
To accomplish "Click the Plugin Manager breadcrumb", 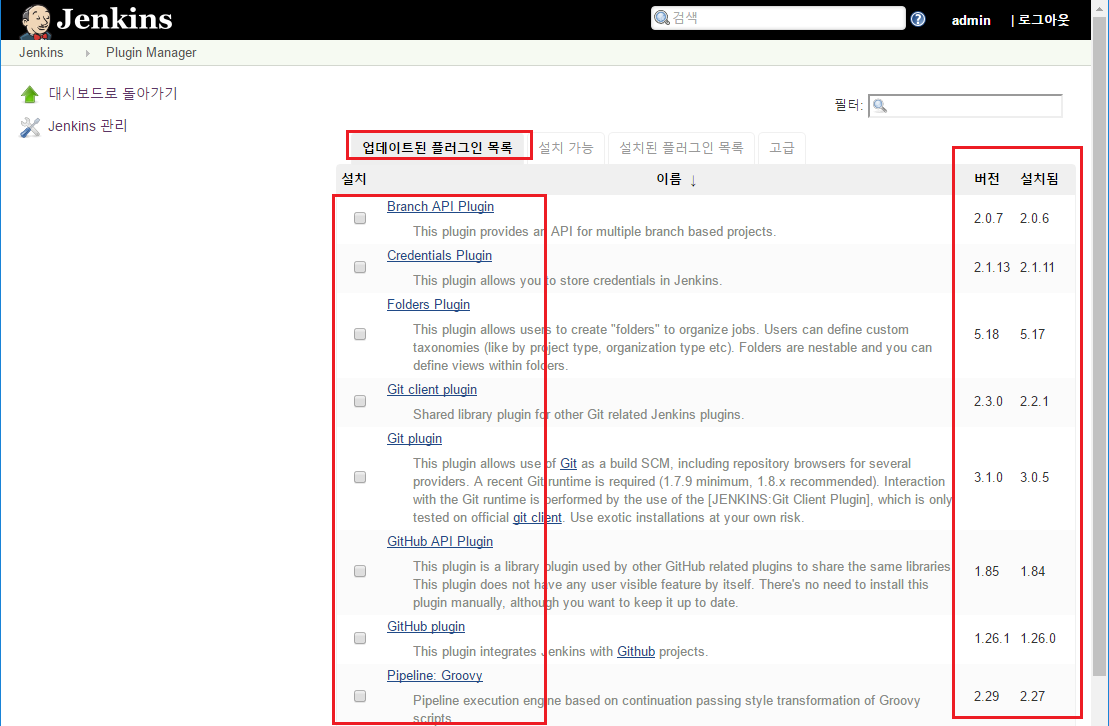I will click(151, 53).
